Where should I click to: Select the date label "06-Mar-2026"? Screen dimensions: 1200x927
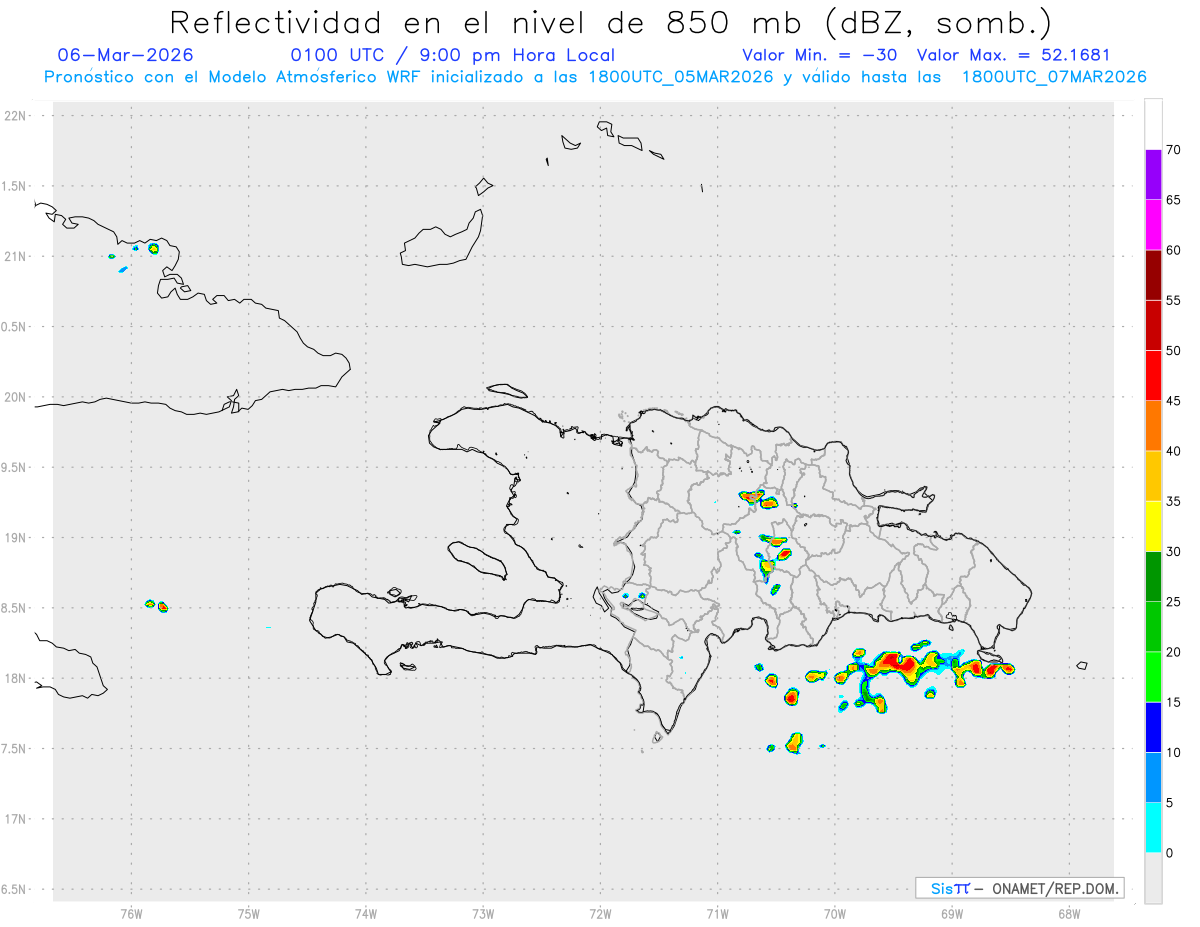[x=126, y=55]
